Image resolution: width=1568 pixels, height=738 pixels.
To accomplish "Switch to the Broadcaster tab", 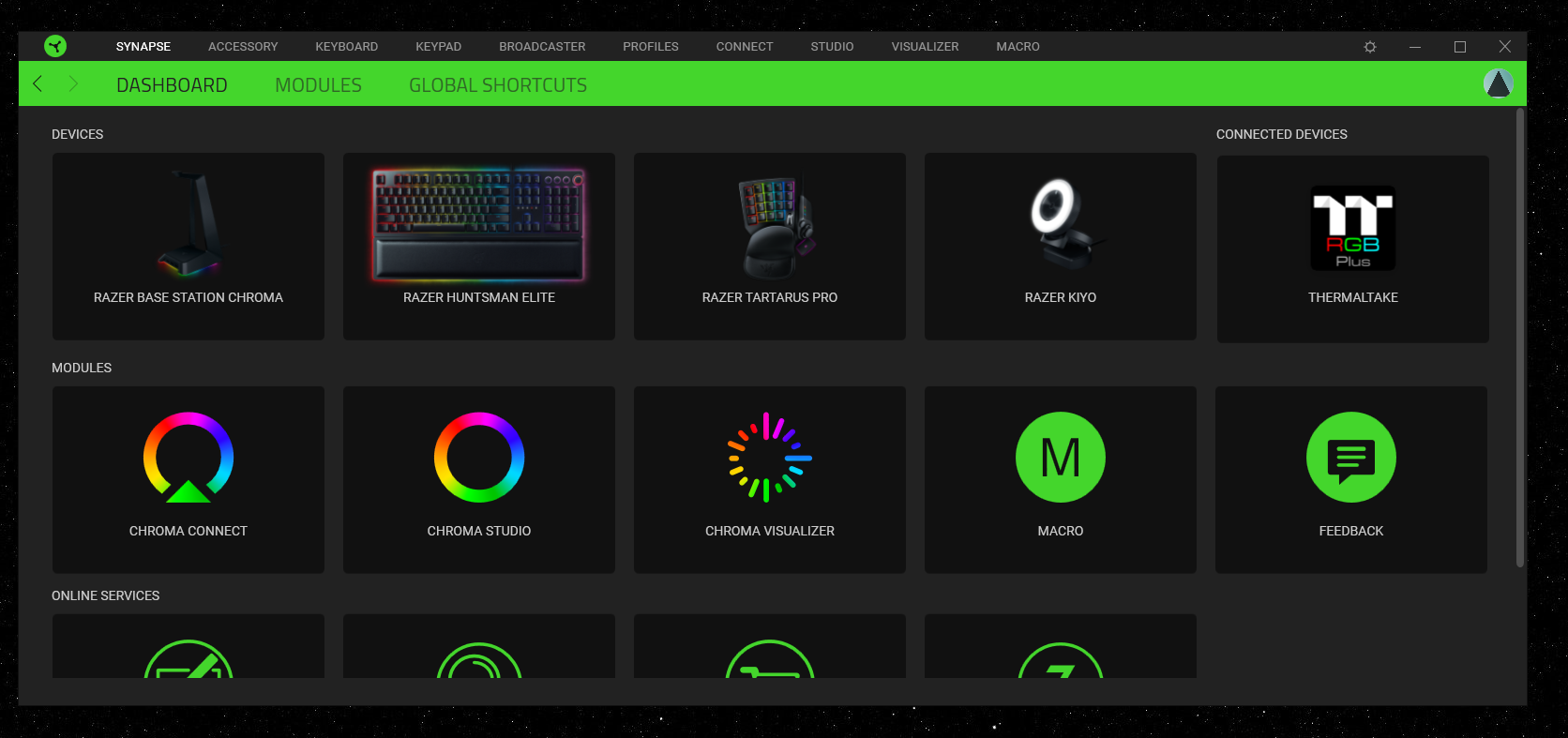I will click(x=542, y=47).
